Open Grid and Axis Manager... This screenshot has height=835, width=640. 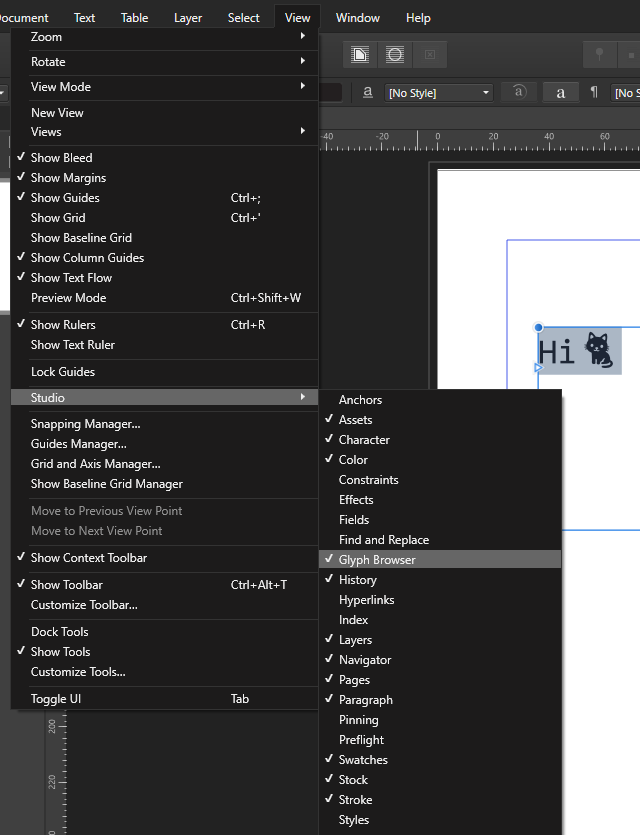pyautogui.click(x=165, y=464)
